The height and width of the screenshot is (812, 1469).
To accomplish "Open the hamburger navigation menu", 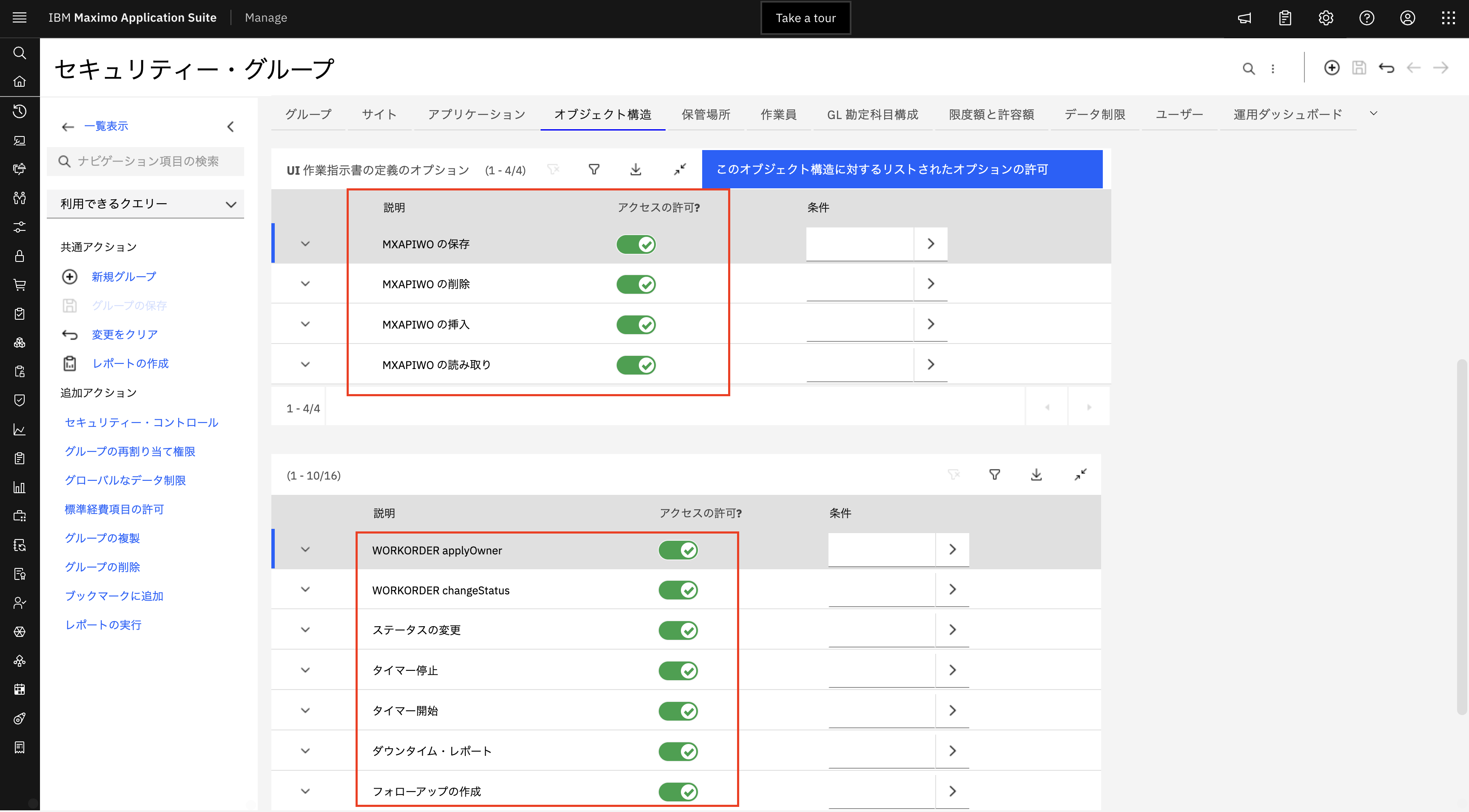I will (x=20, y=18).
